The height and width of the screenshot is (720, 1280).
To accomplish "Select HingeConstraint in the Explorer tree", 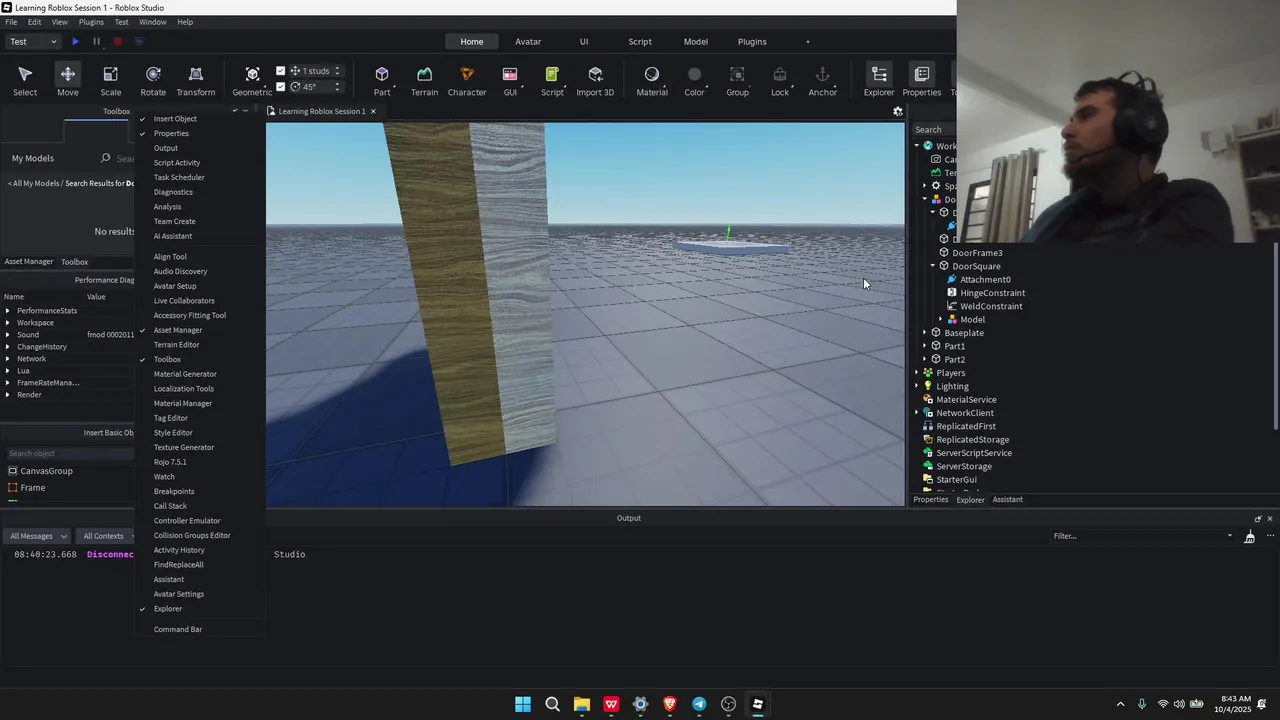I will click(992, 293).
